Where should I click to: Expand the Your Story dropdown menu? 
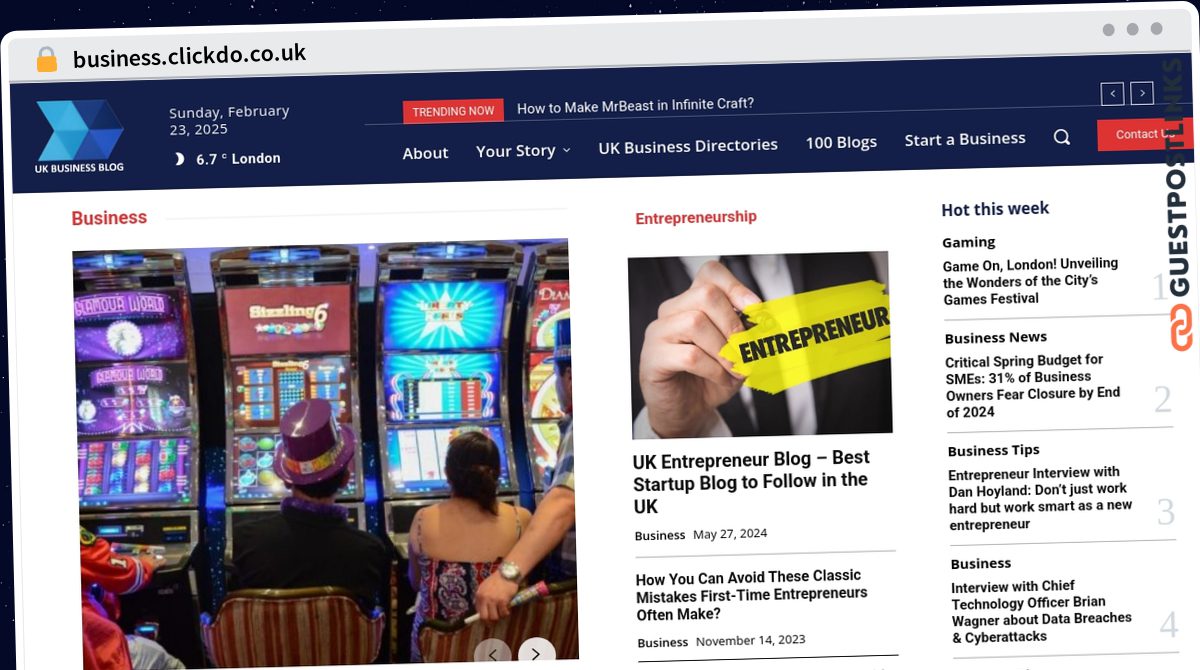(523, 151)
